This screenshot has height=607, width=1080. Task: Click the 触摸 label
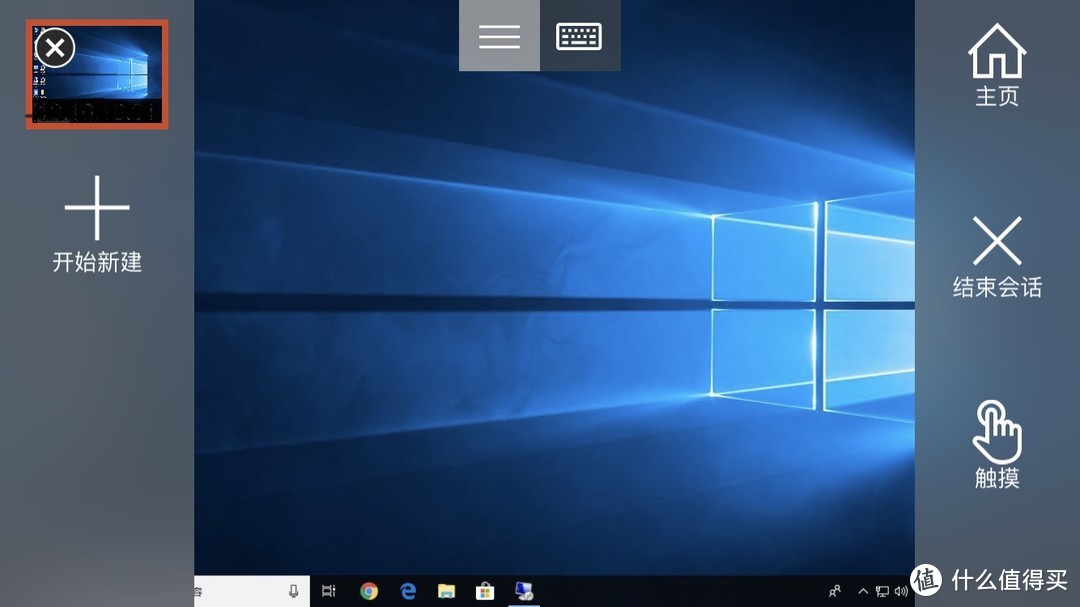click(x=997, y=477)
